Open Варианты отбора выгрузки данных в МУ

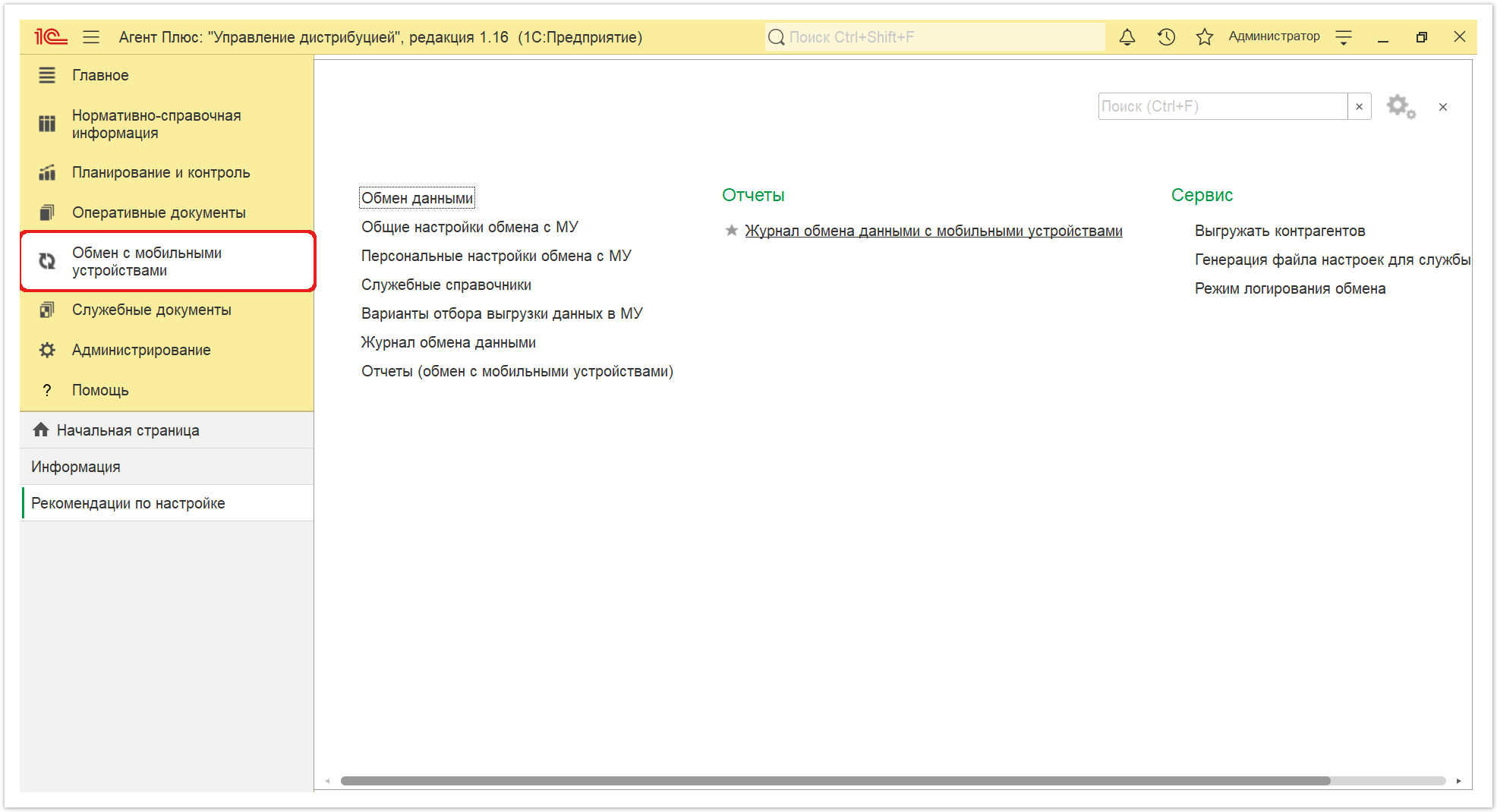(x=502, y=313)
